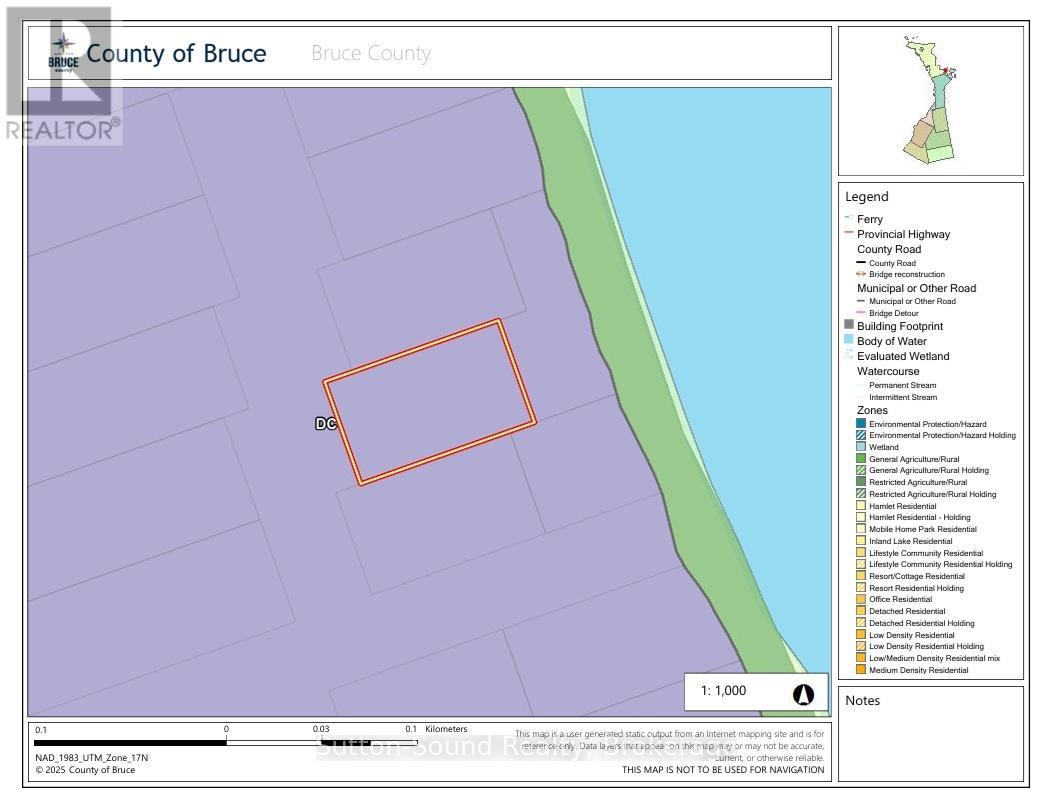Click the Ferry legend symbol
The image size is (1052, 811).
pyautogui.click(x=849, y=219)
